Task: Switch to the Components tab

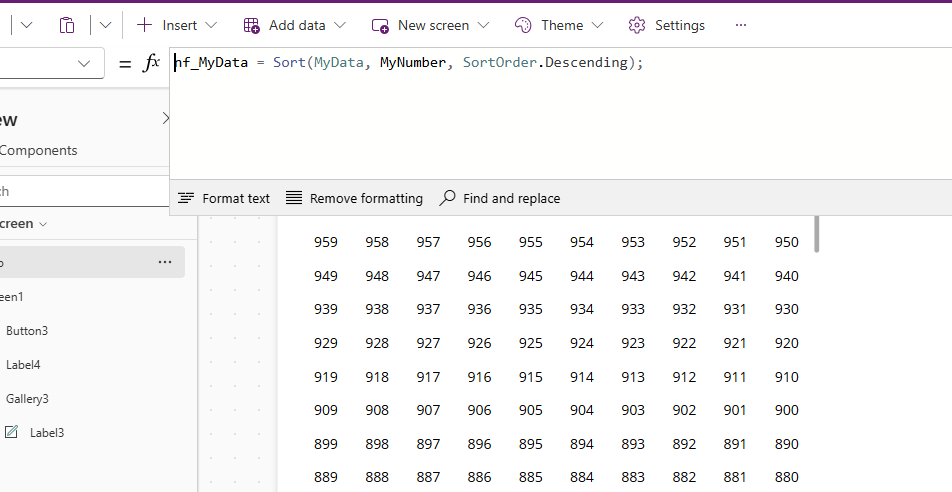Action: click(38, 151)
